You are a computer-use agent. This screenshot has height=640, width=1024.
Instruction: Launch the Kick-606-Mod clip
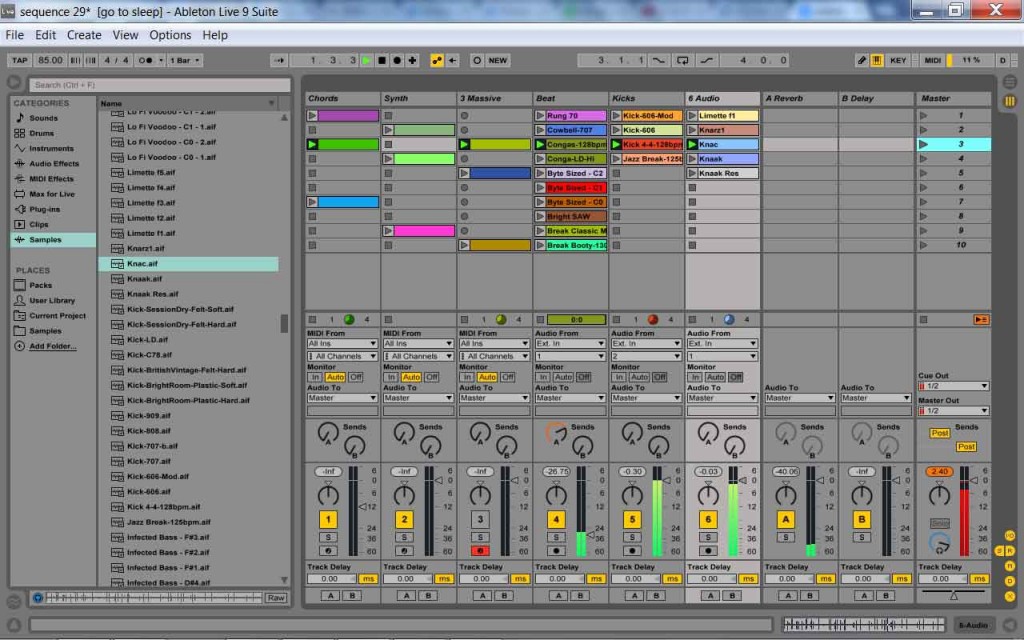[616, 116]
